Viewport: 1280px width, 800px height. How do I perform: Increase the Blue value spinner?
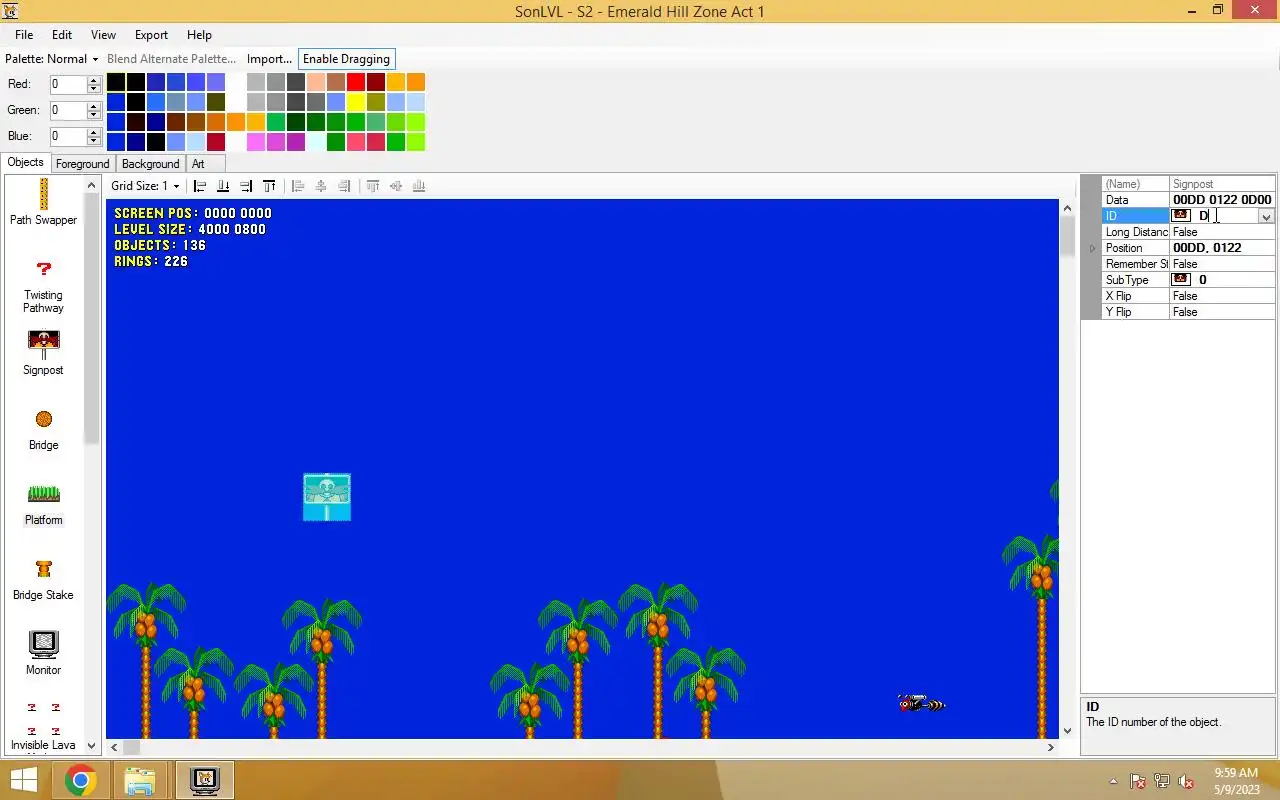pos(94,132)
